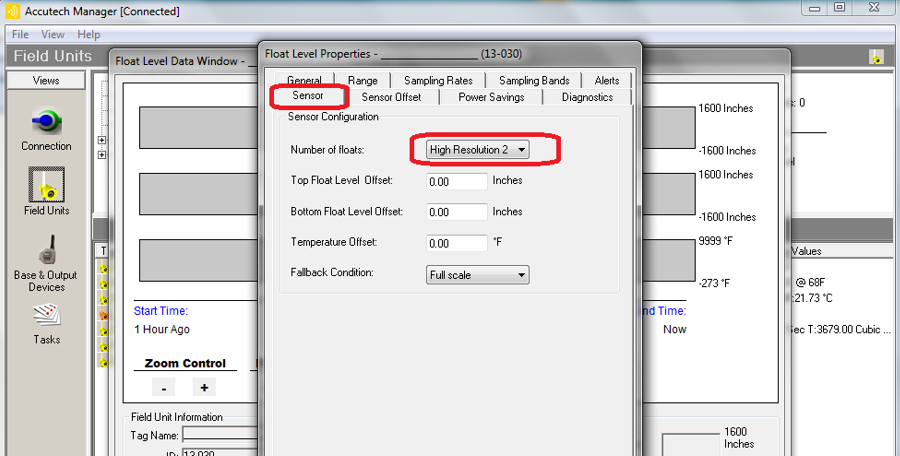Open the Fallback Condition dropdown
Image resolution: width=900 pixels, height=456 pixels.
[x=478, y=275]
